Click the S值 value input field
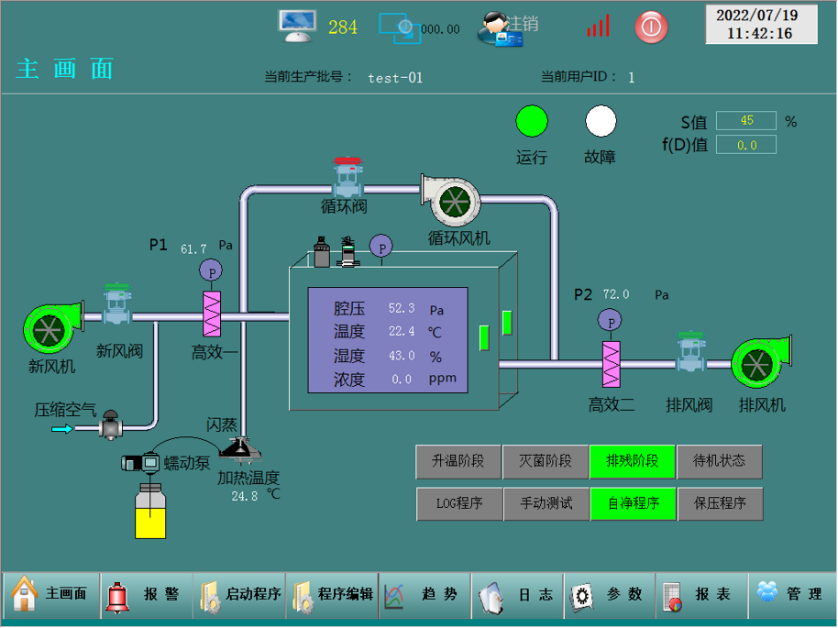 point(746,121)
